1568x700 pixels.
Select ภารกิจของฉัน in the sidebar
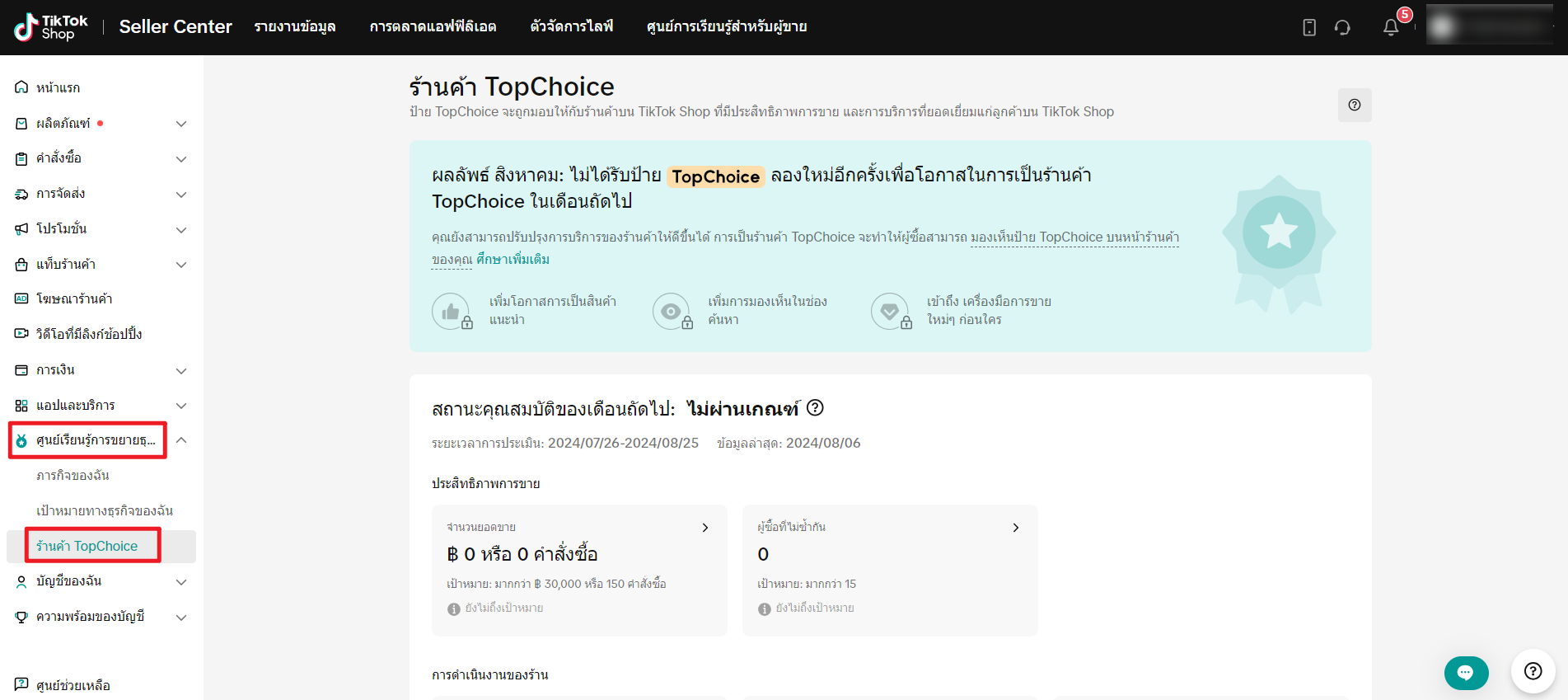(73, 476)
